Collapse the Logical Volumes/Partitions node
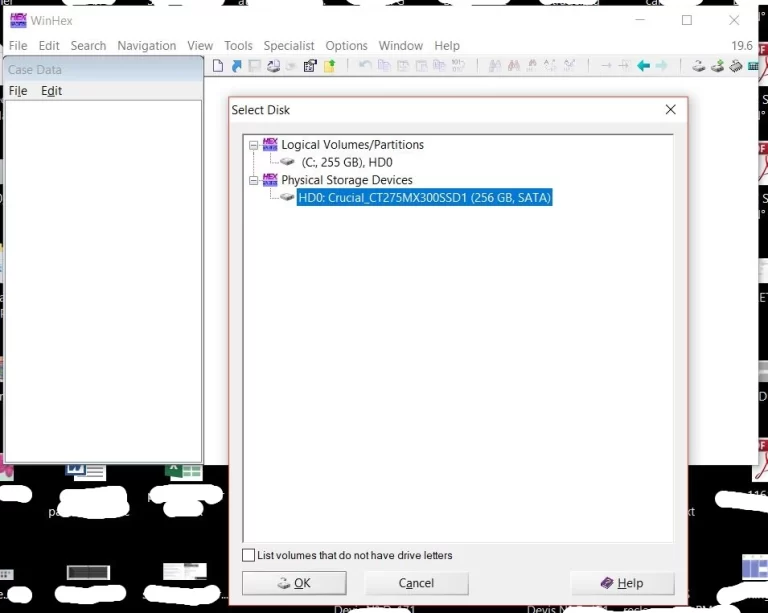 click(253, 145)
